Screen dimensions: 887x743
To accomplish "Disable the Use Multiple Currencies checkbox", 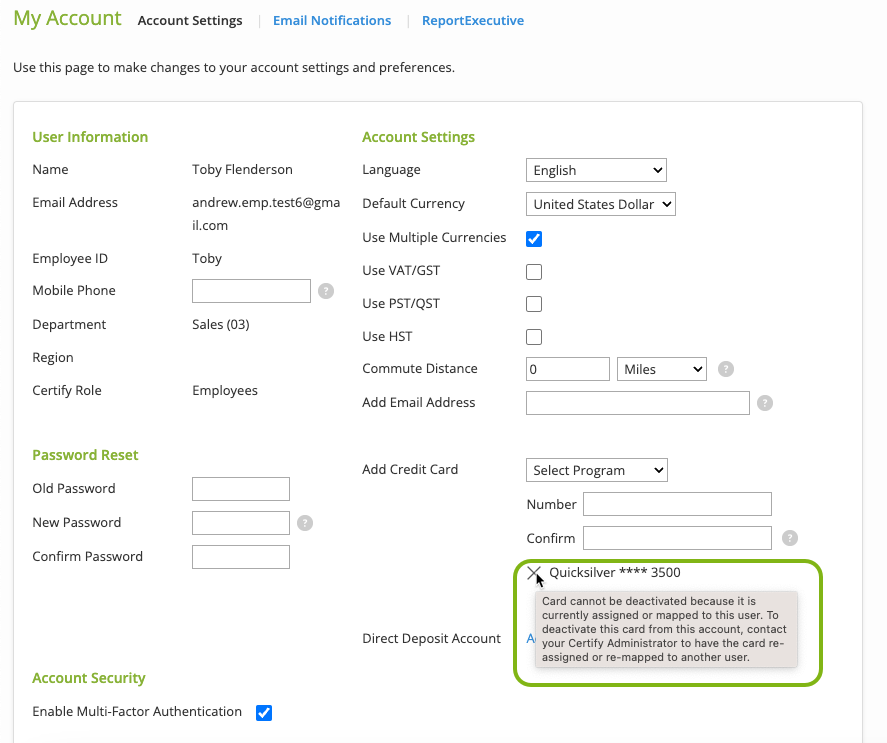I will click(534, 239).
